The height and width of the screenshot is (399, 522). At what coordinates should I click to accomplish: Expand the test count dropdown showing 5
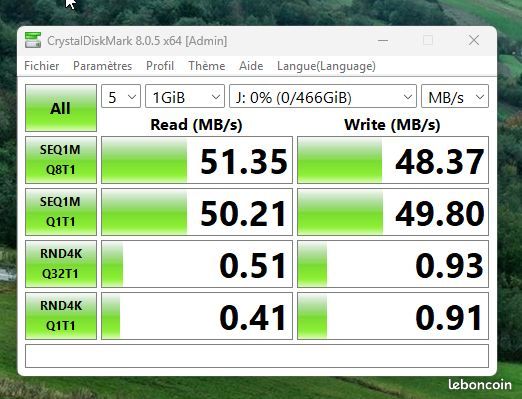click(x=121, y=96)
